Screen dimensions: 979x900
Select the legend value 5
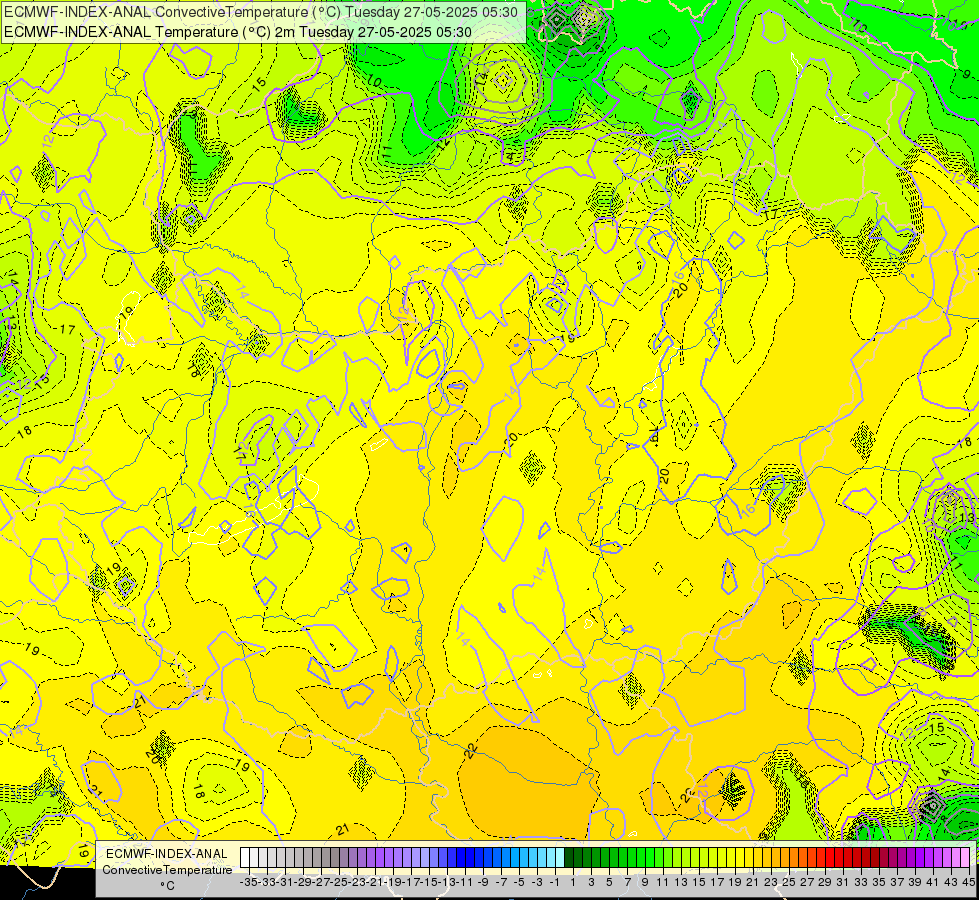click(x=609, y=882)
